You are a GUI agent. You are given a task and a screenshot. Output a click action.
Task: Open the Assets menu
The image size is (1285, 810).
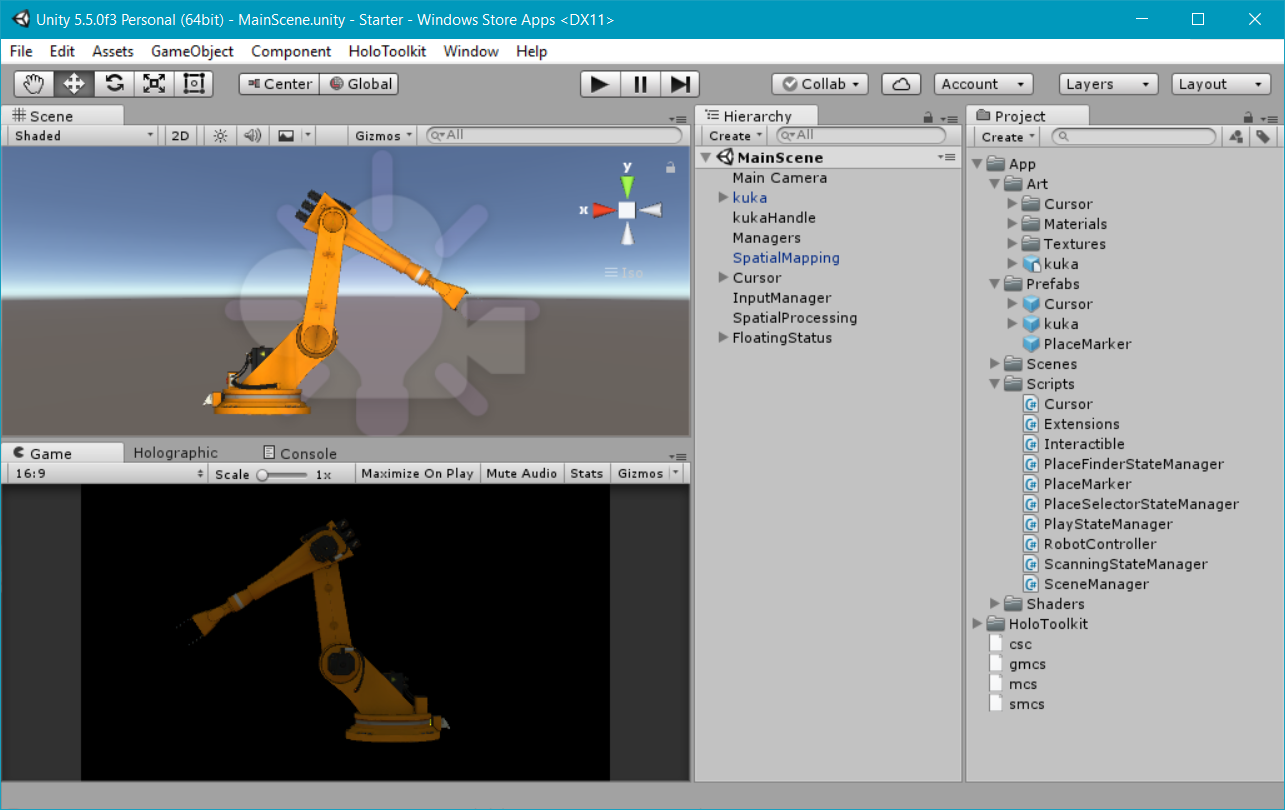[113, 51]
